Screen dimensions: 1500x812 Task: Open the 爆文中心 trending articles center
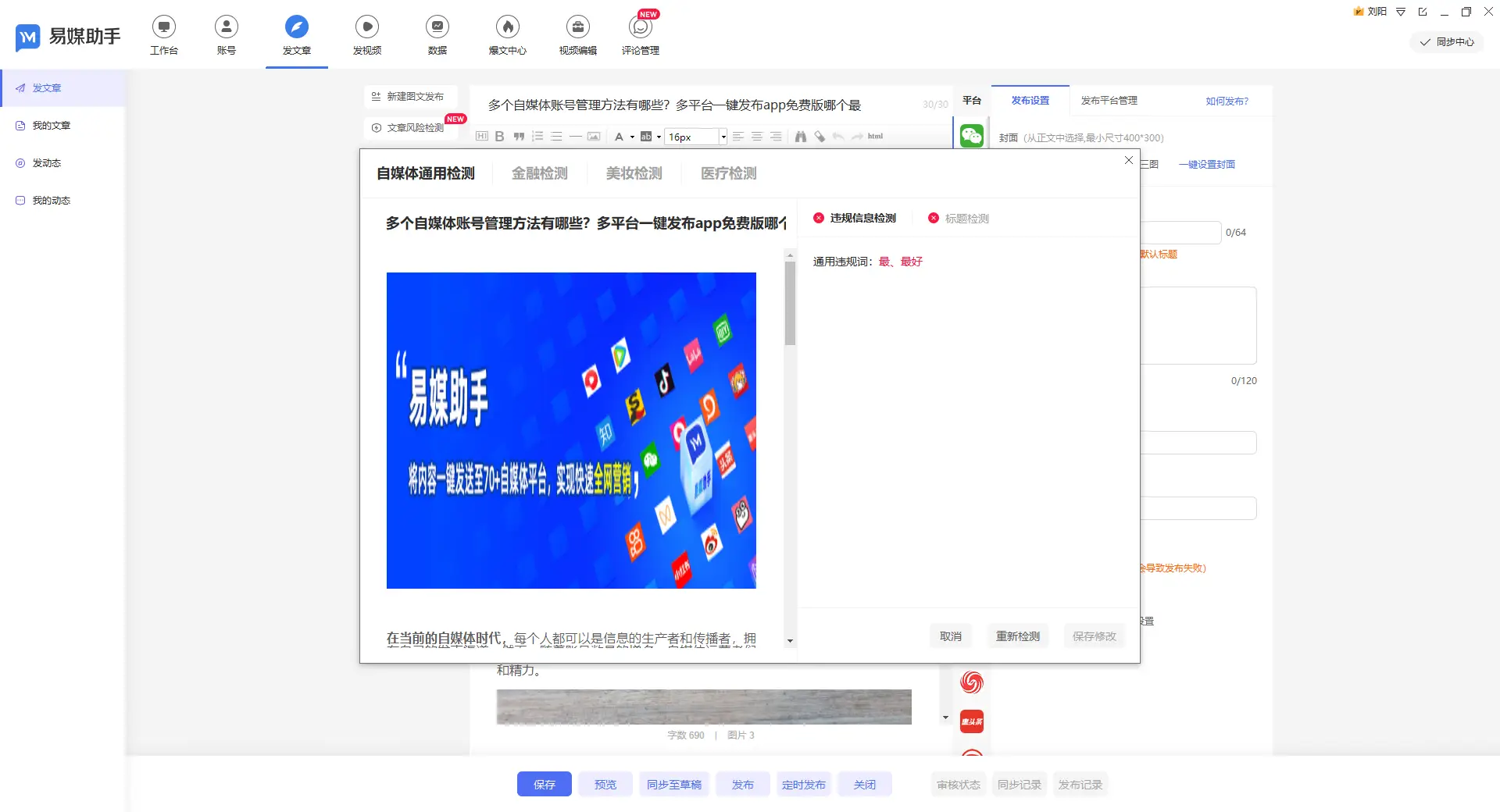(507, 34)
